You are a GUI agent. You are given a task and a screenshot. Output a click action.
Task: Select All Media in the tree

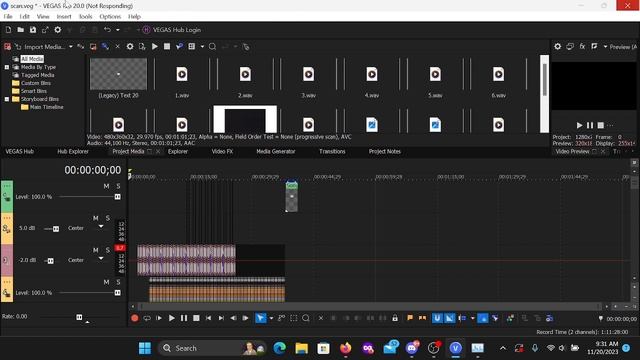[32, 59]
